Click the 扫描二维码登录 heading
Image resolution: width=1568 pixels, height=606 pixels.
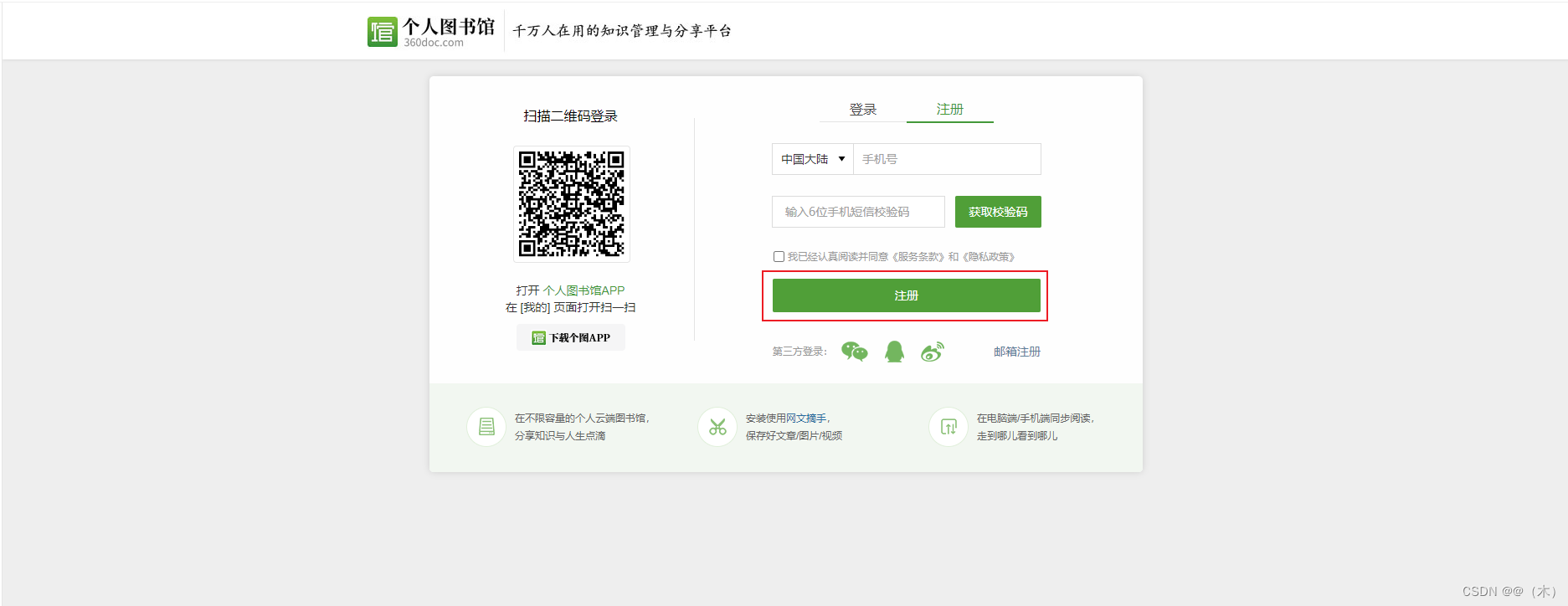coord(571,116)
